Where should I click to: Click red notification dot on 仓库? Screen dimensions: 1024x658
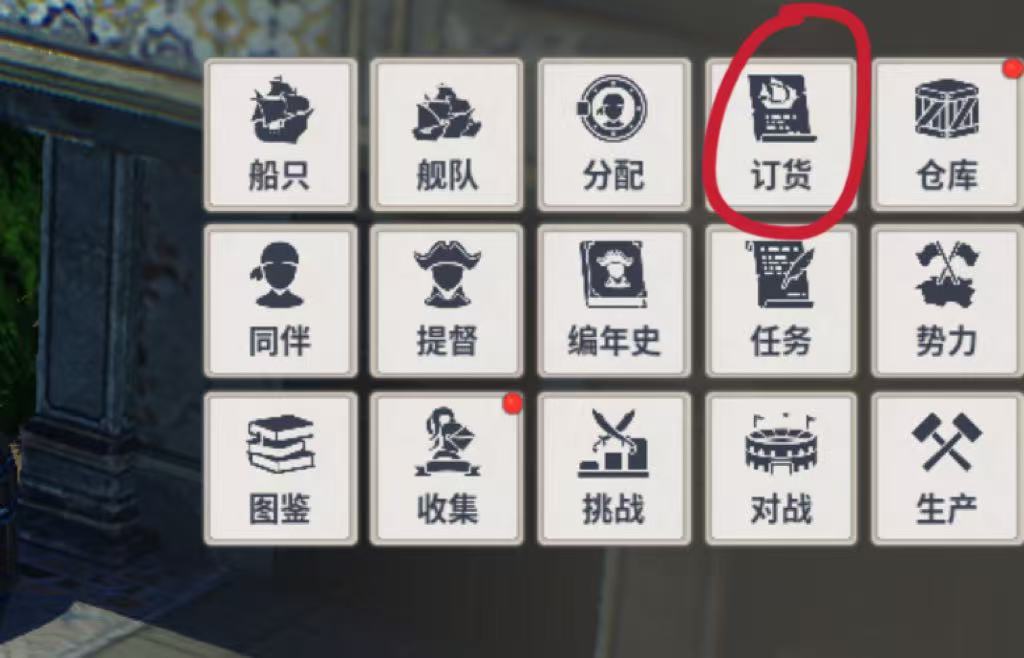1014,68
